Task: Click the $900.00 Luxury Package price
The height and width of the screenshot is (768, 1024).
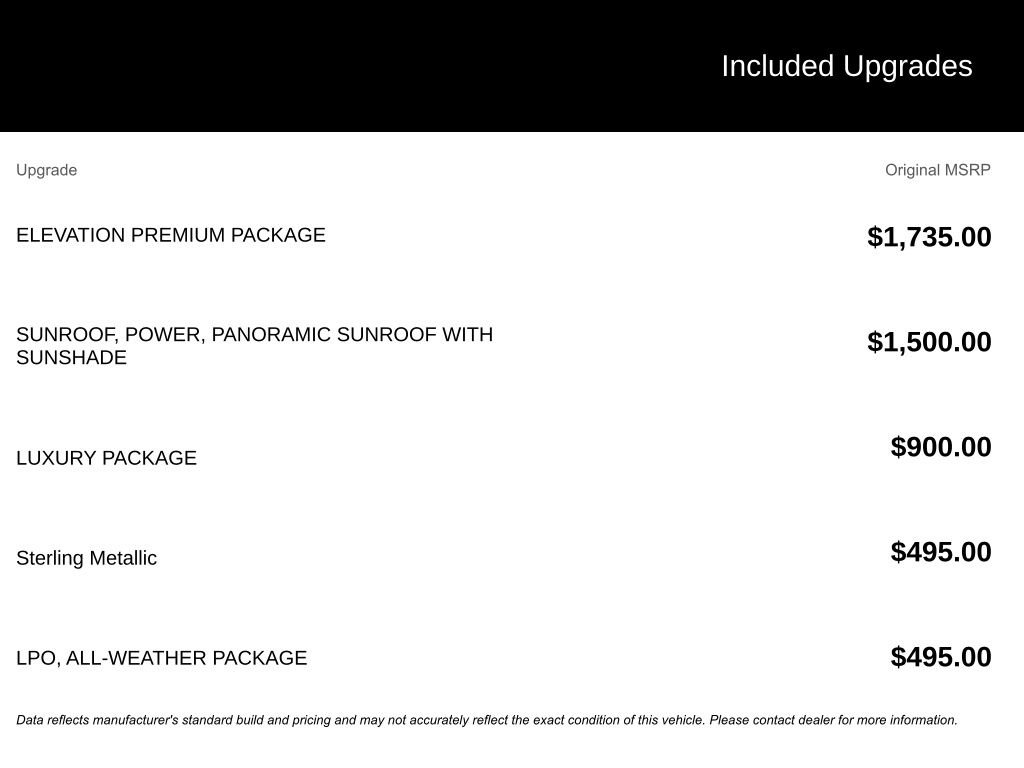Action: coord(941,447)
